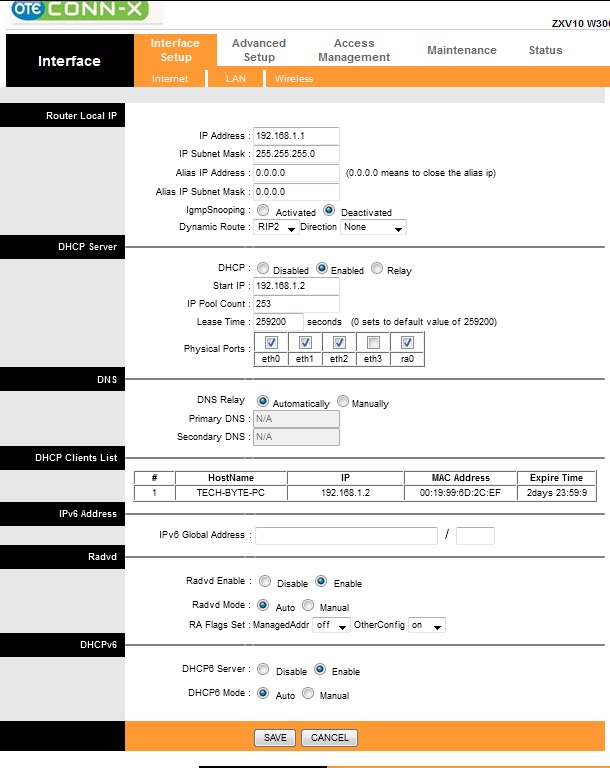
Task: Set Radvd Enable to Disable
Action: point(265,581)
